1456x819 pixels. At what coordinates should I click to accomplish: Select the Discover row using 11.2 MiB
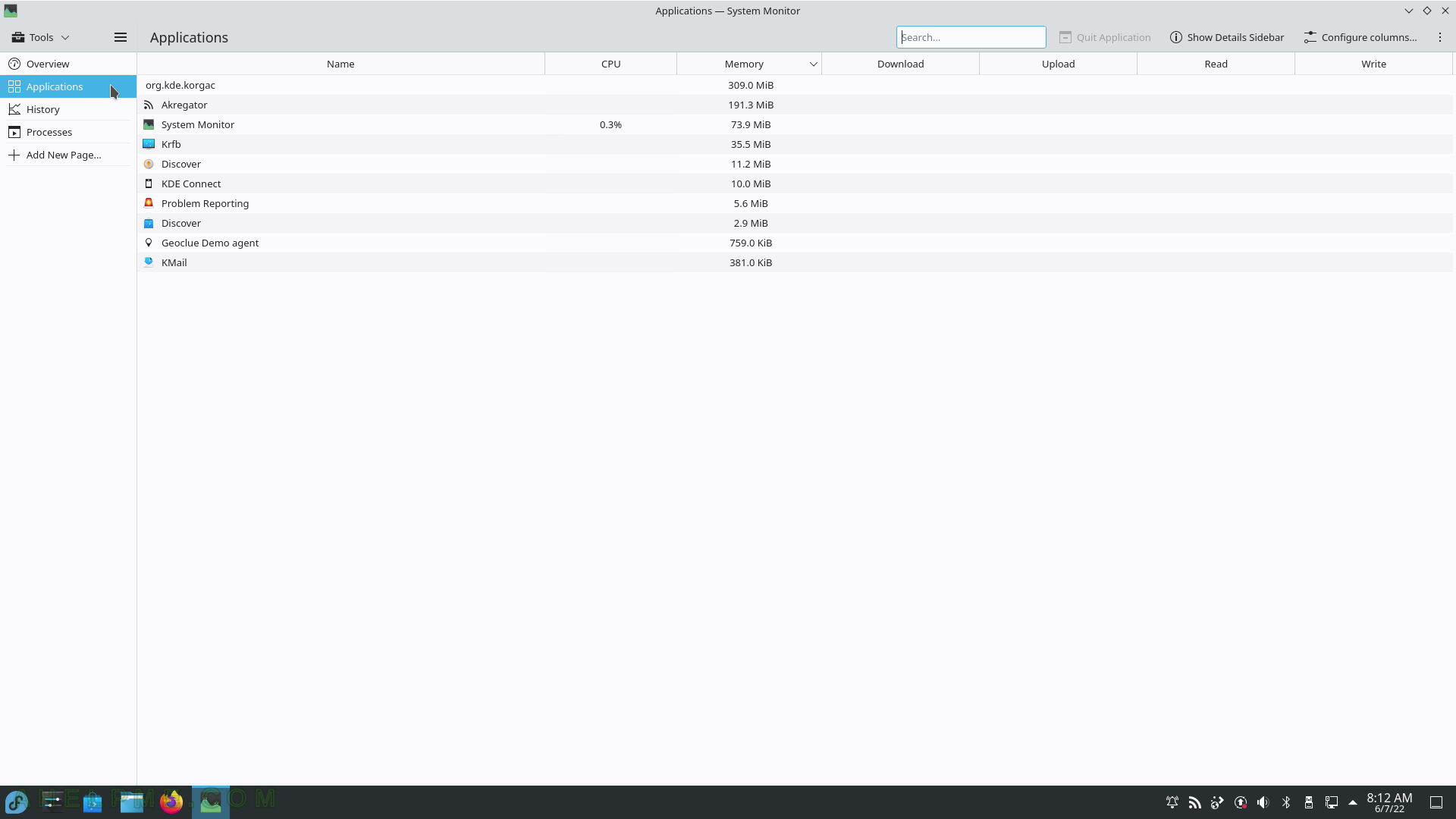[x=795, y=164]
